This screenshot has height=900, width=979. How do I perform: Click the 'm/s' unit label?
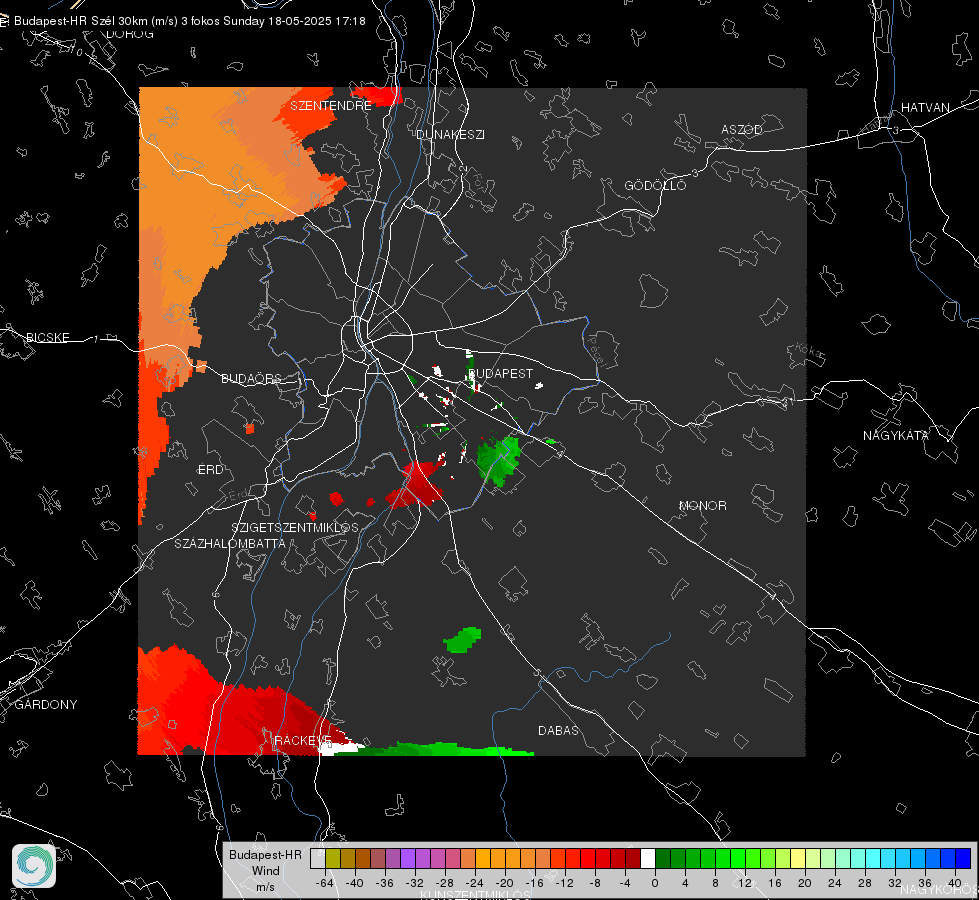click(x=265, y=887)
